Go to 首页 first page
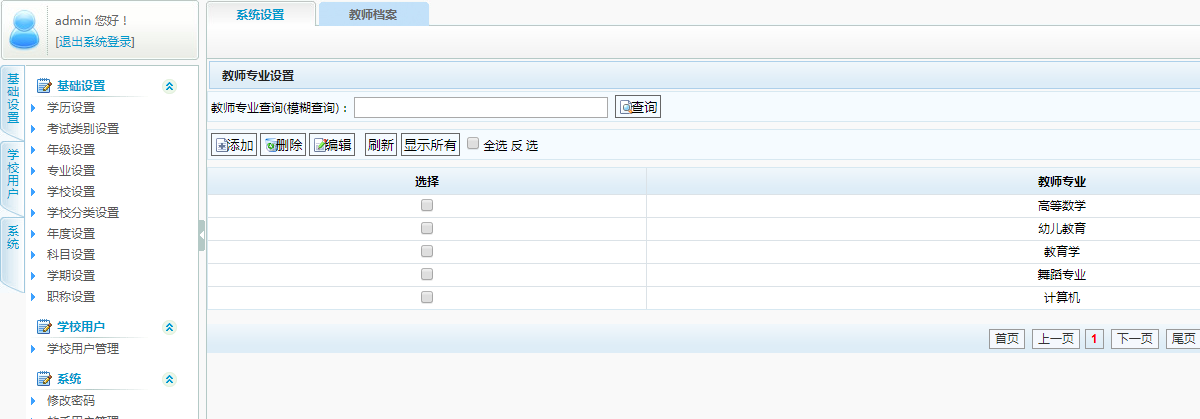This screenshot has width=1200, height=419. 1006,339
